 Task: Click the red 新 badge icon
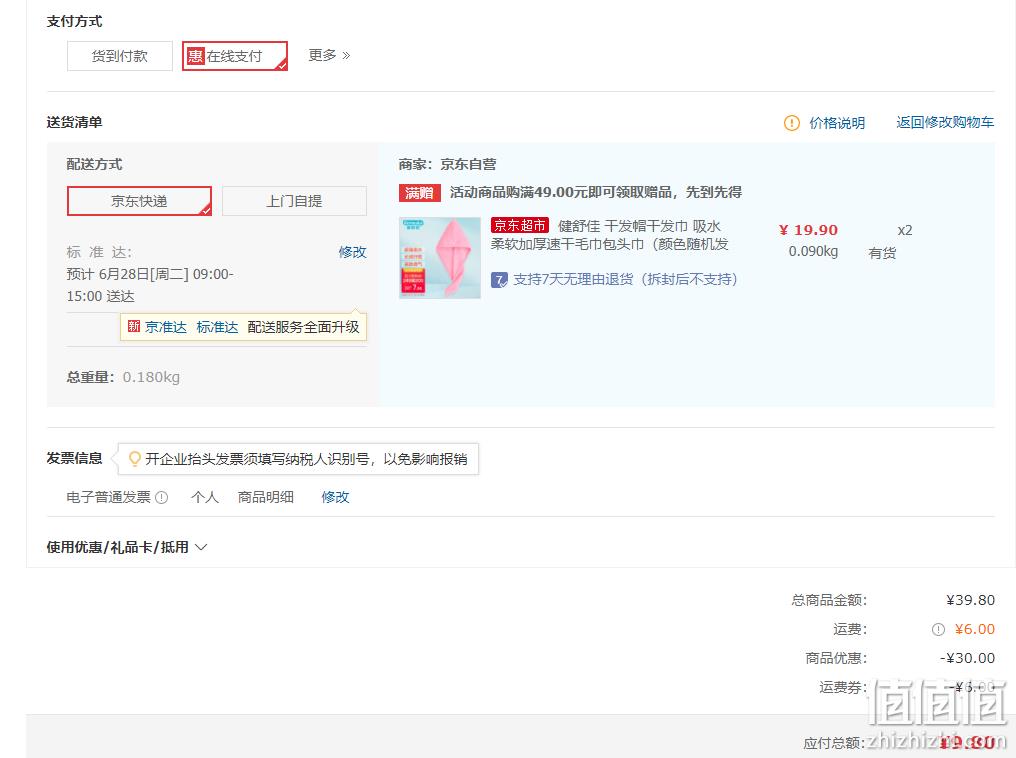click(x=133, y=326)
